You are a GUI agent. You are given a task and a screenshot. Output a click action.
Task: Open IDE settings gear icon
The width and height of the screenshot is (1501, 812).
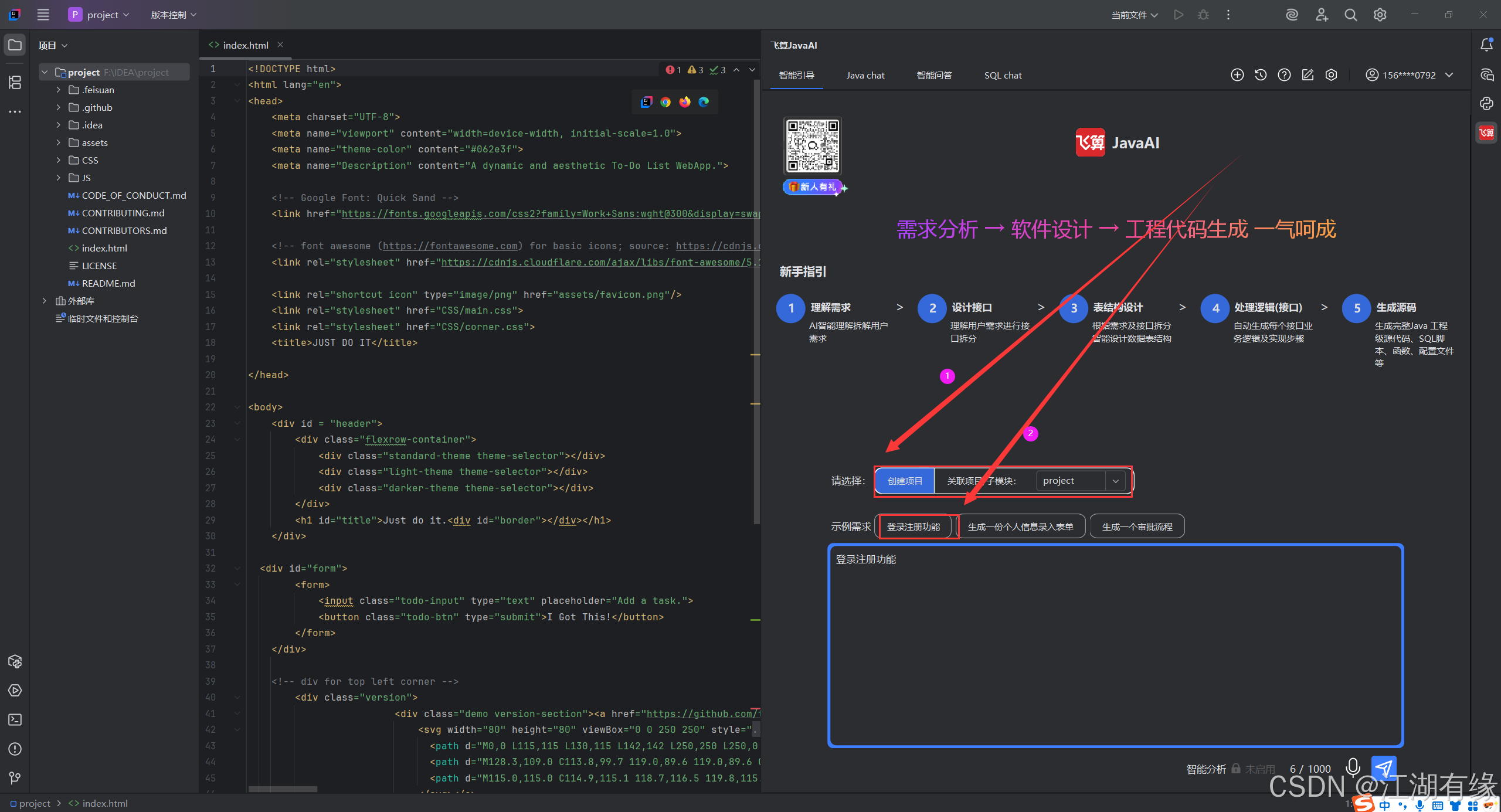(1380, 15)
